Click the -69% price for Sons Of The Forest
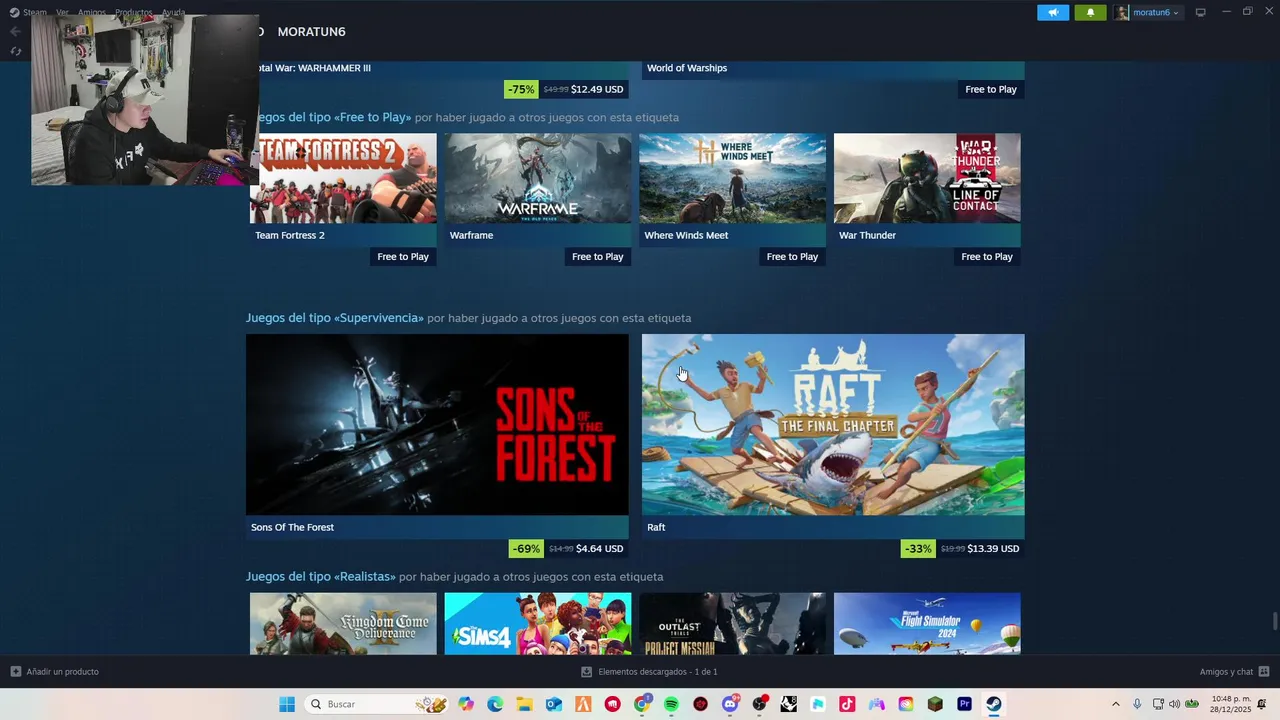 [568, 549]
